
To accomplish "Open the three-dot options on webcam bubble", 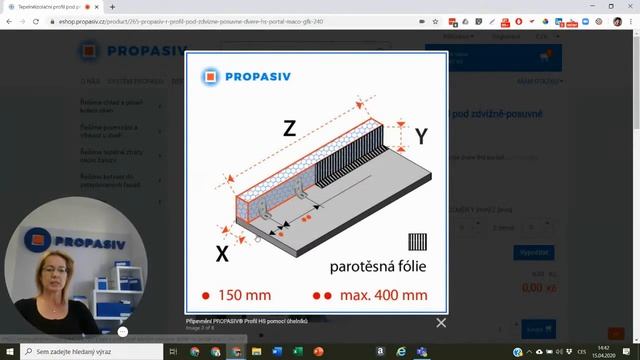I will (123, 332).
